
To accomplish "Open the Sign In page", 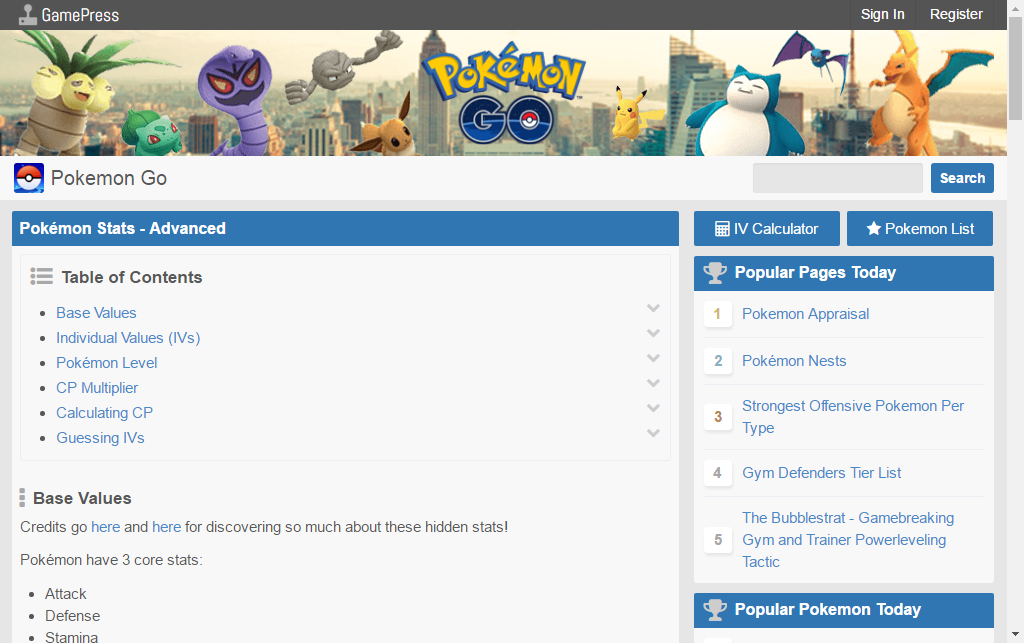I will pos(882,14).
